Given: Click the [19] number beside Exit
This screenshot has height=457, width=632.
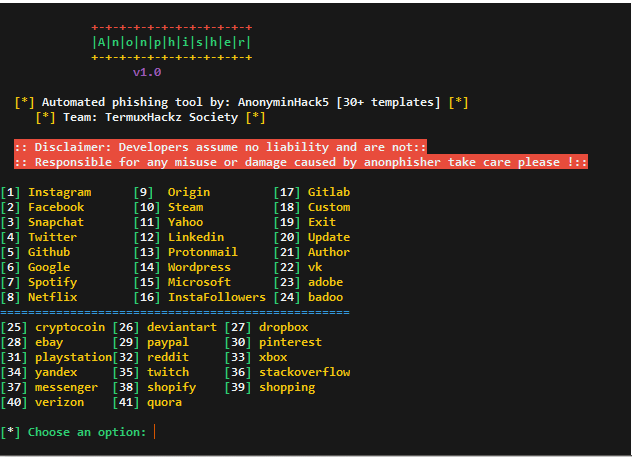Looking at the screenshot, I should [287, 222].
